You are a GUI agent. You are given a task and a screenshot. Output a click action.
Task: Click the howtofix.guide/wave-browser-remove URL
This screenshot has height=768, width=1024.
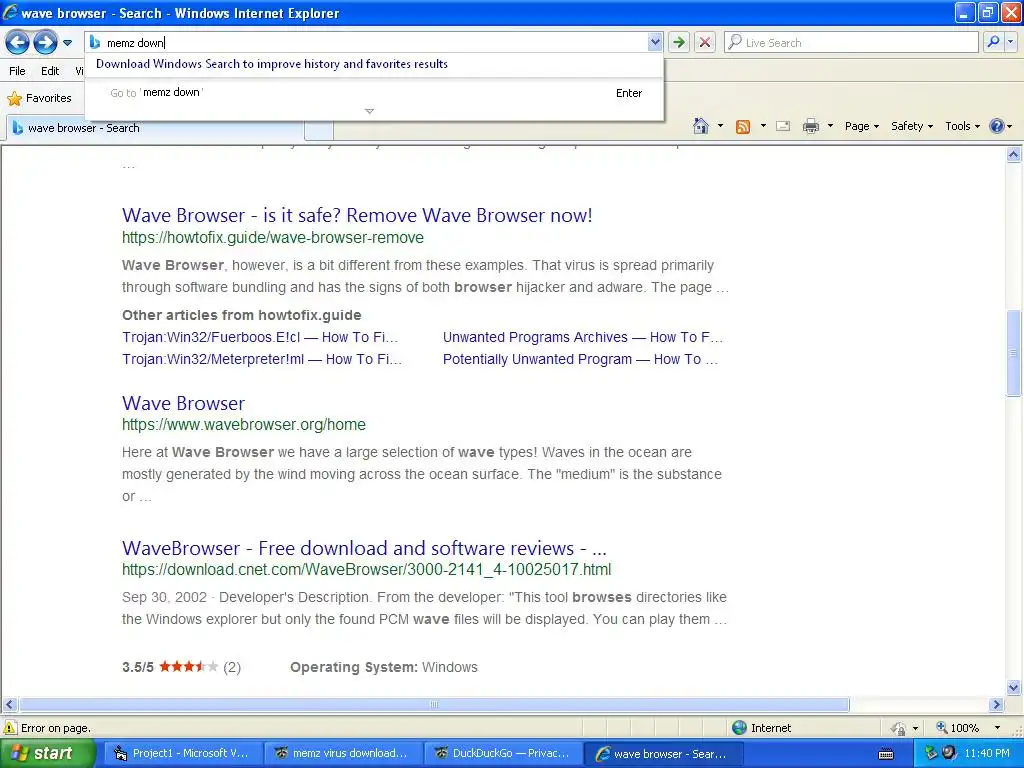coord(272,238)
